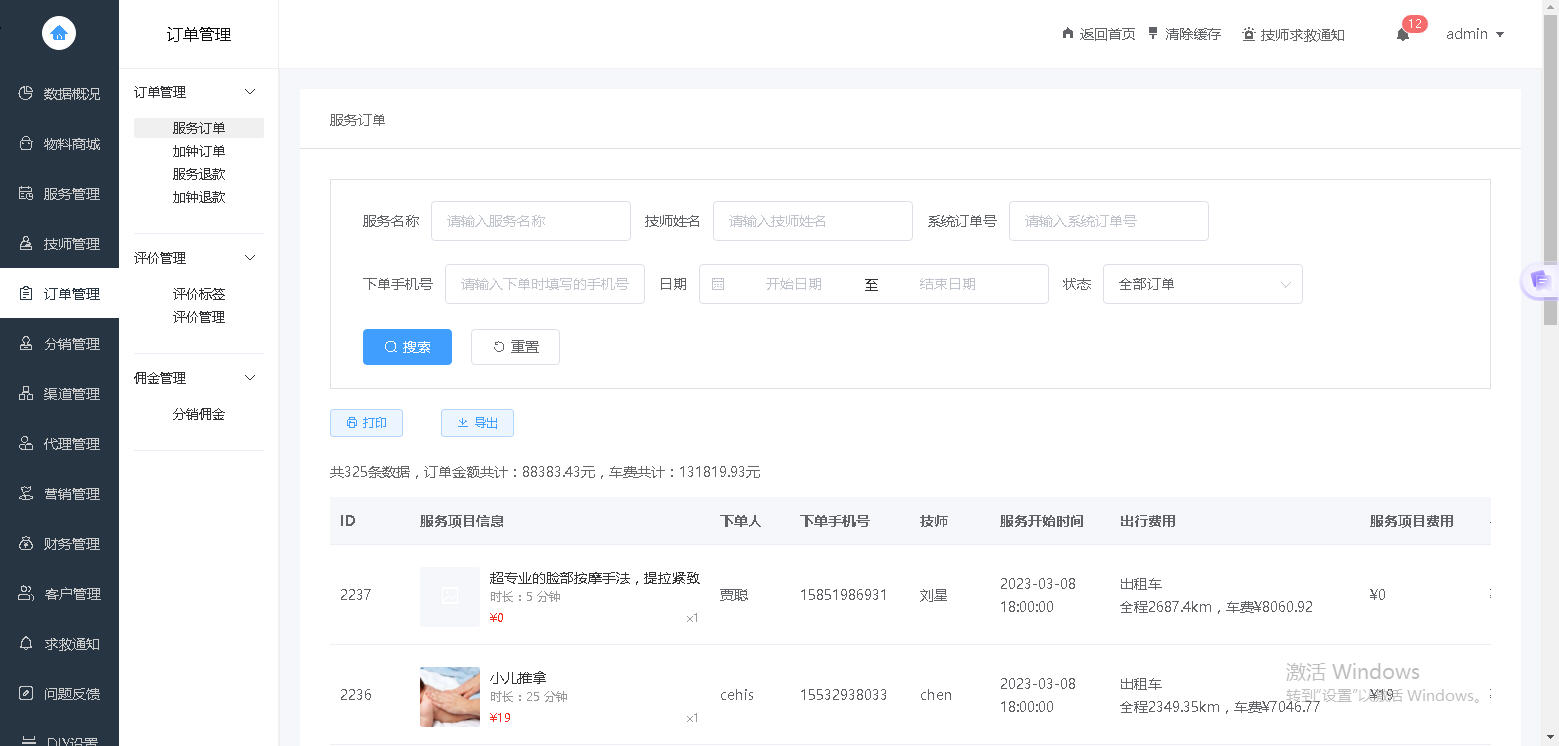Click the calendar icon in the date field
Viewport: 1559px width, 746px height.
[x=718, y=284]
